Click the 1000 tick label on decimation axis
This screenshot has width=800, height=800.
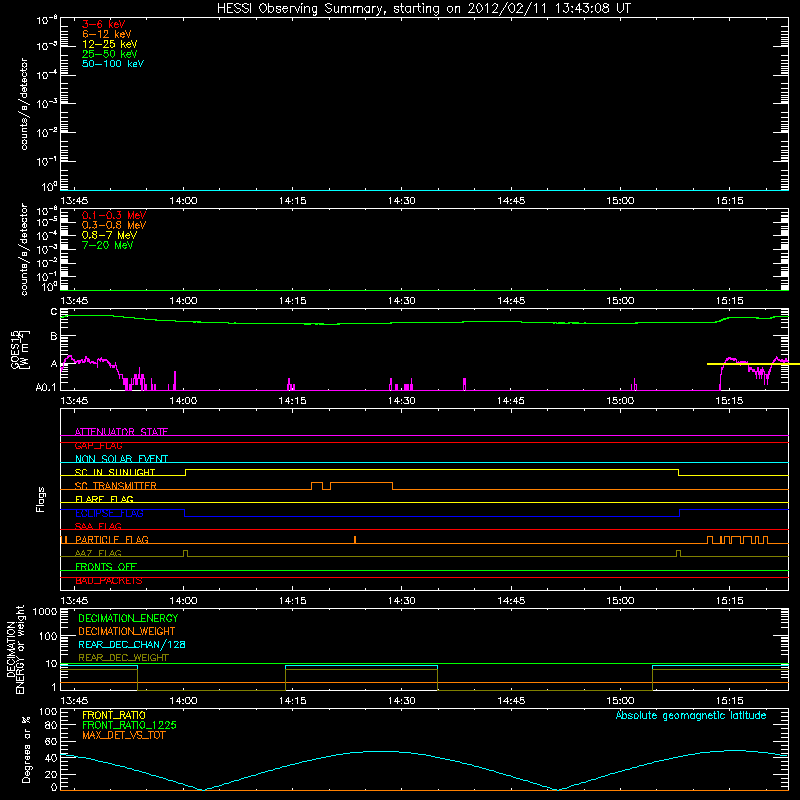(x=44, y=612)
